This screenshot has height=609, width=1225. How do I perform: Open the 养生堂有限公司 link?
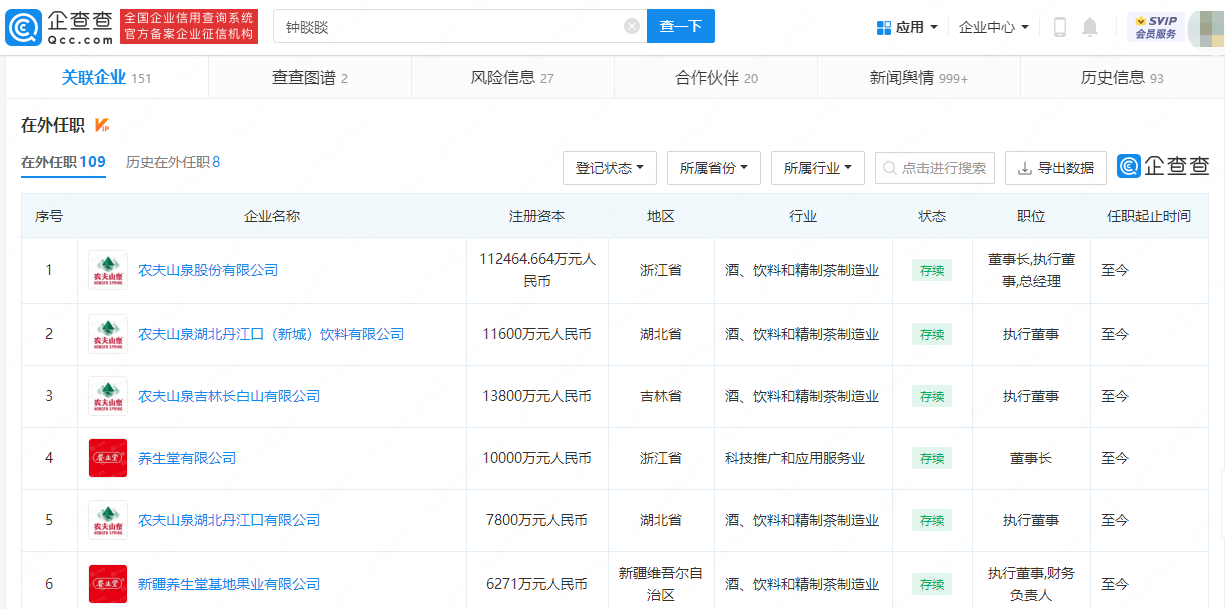coord(187,458)
